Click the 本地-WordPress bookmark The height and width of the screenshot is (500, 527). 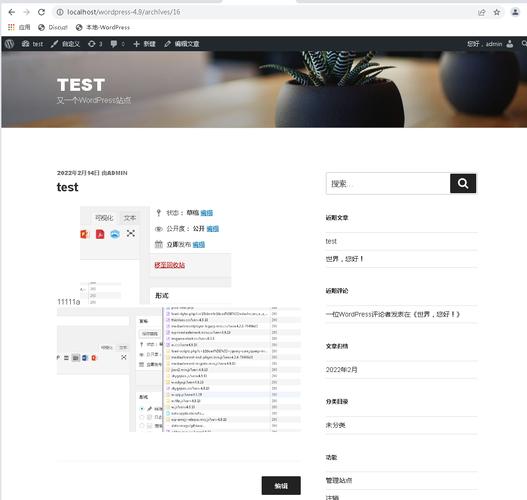[103, 27]
